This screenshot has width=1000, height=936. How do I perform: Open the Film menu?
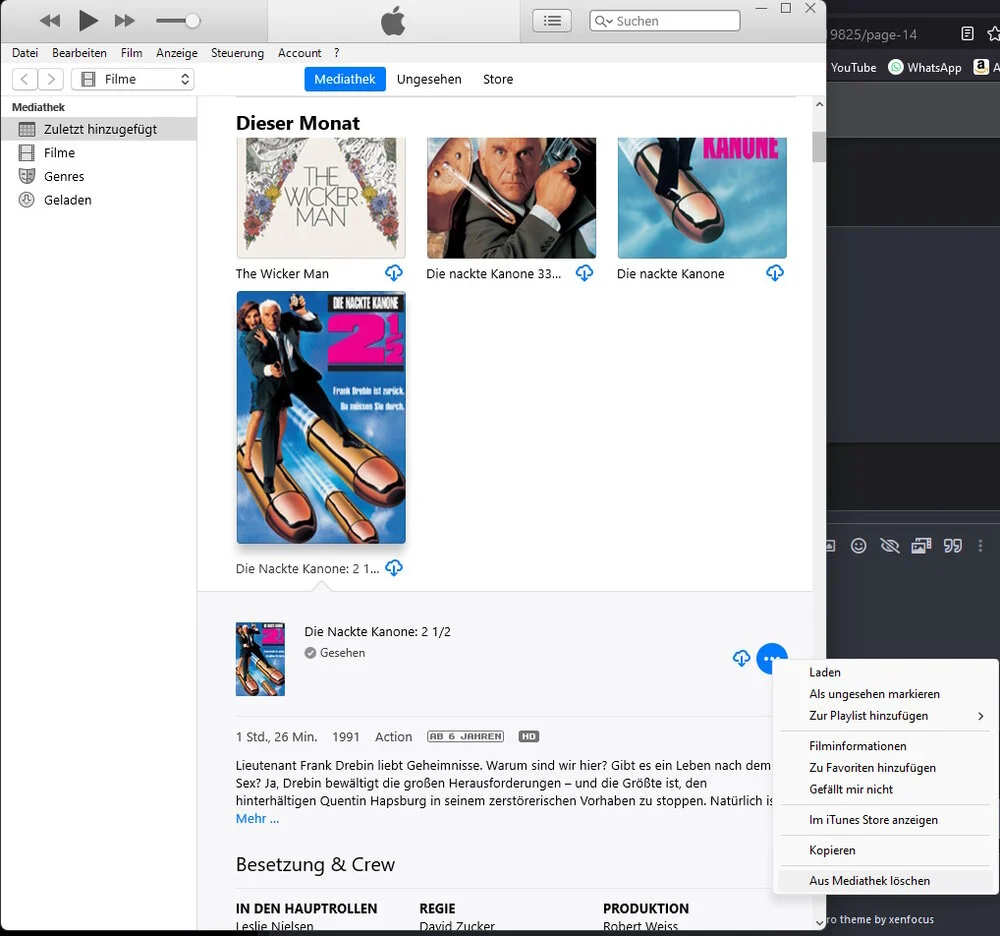[x=131, y=53]
